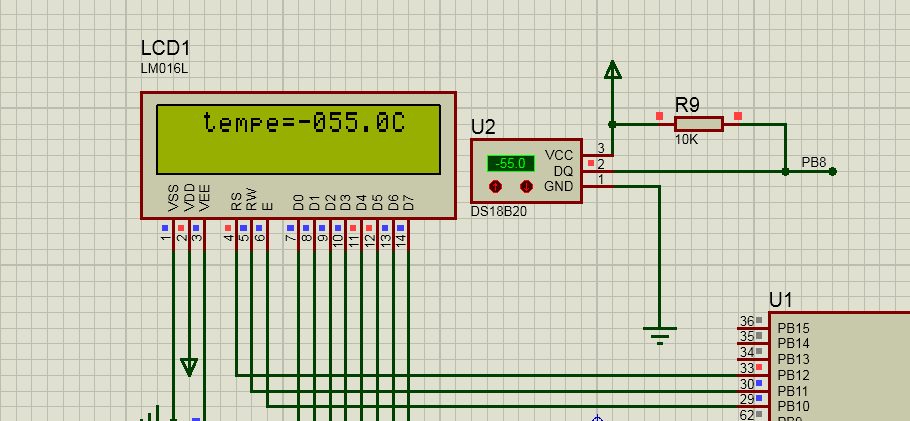Select the DS18B20 -55.0 temperature readout
Screen dimensions: 910x421
click(510, 164)
